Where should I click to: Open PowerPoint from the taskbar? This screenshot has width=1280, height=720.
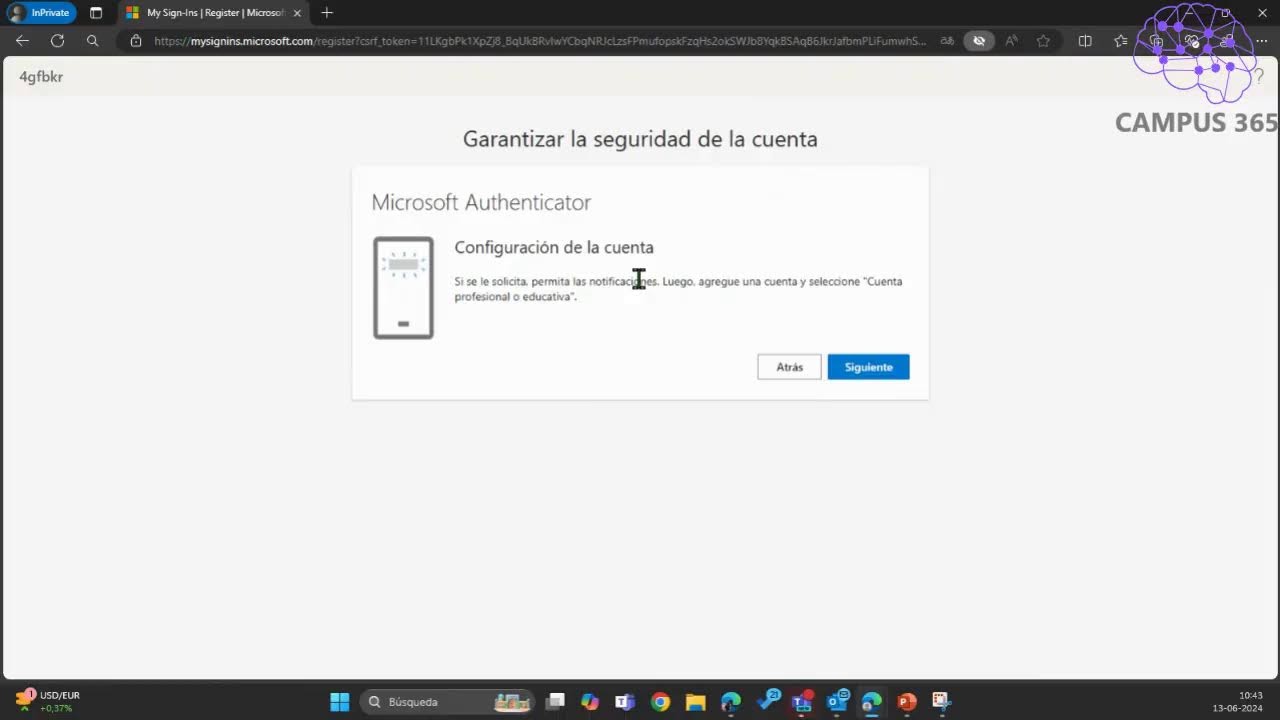tap(907, 702)
